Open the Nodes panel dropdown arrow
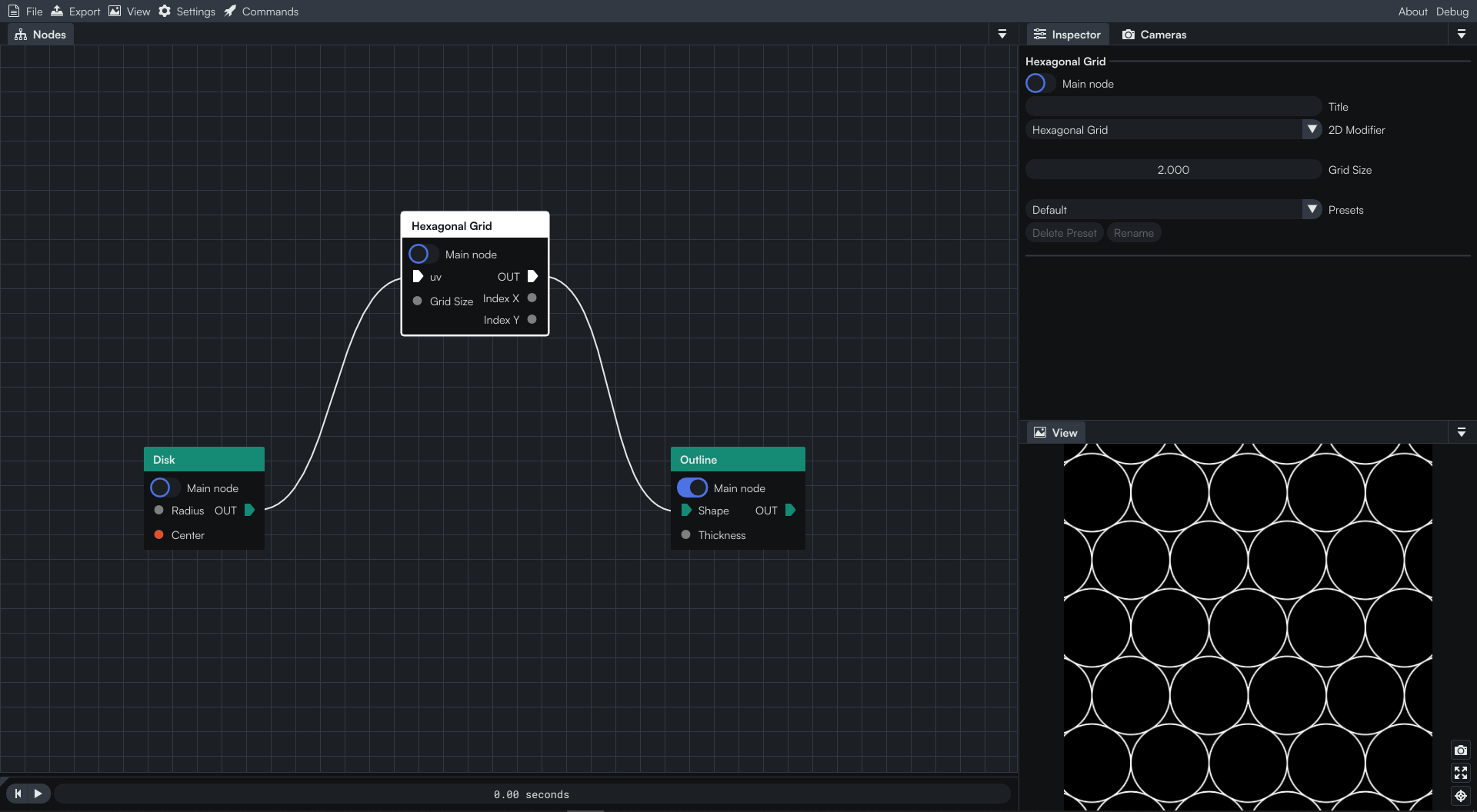This screenshot has width=1477, height=812. click(1002, 35)
